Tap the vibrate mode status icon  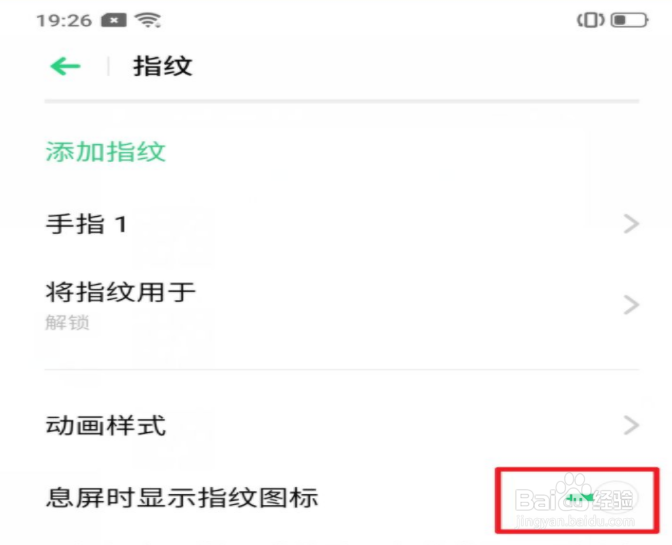[591, 20]
